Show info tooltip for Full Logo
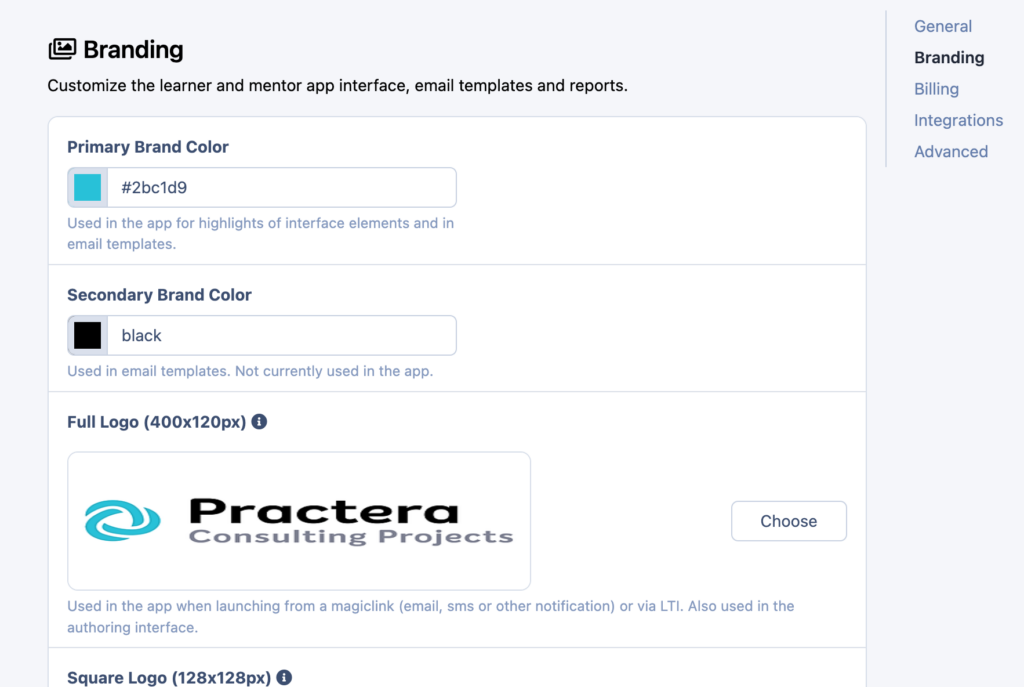 click(x=259, y=422)
